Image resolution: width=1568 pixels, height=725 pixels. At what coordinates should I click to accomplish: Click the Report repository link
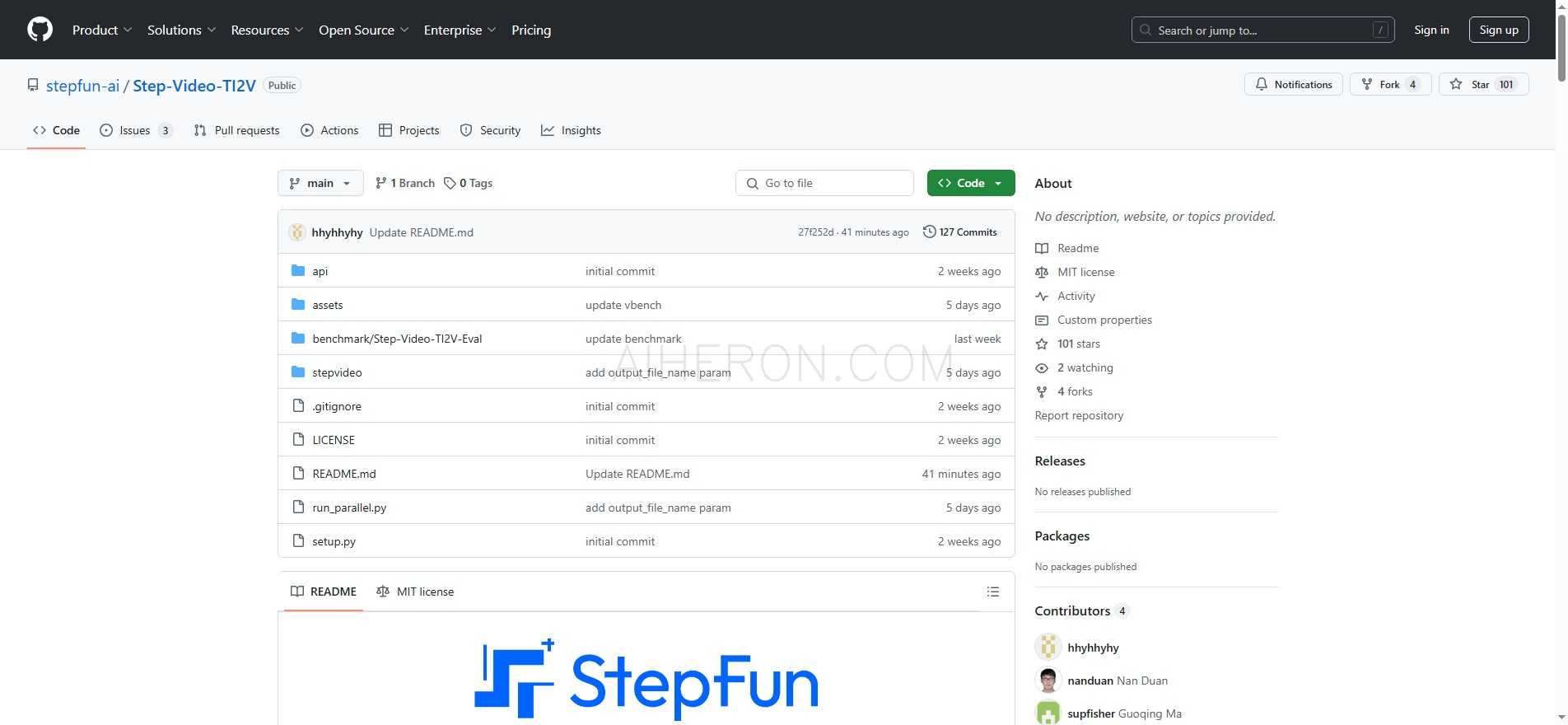tap(1079, 415)
